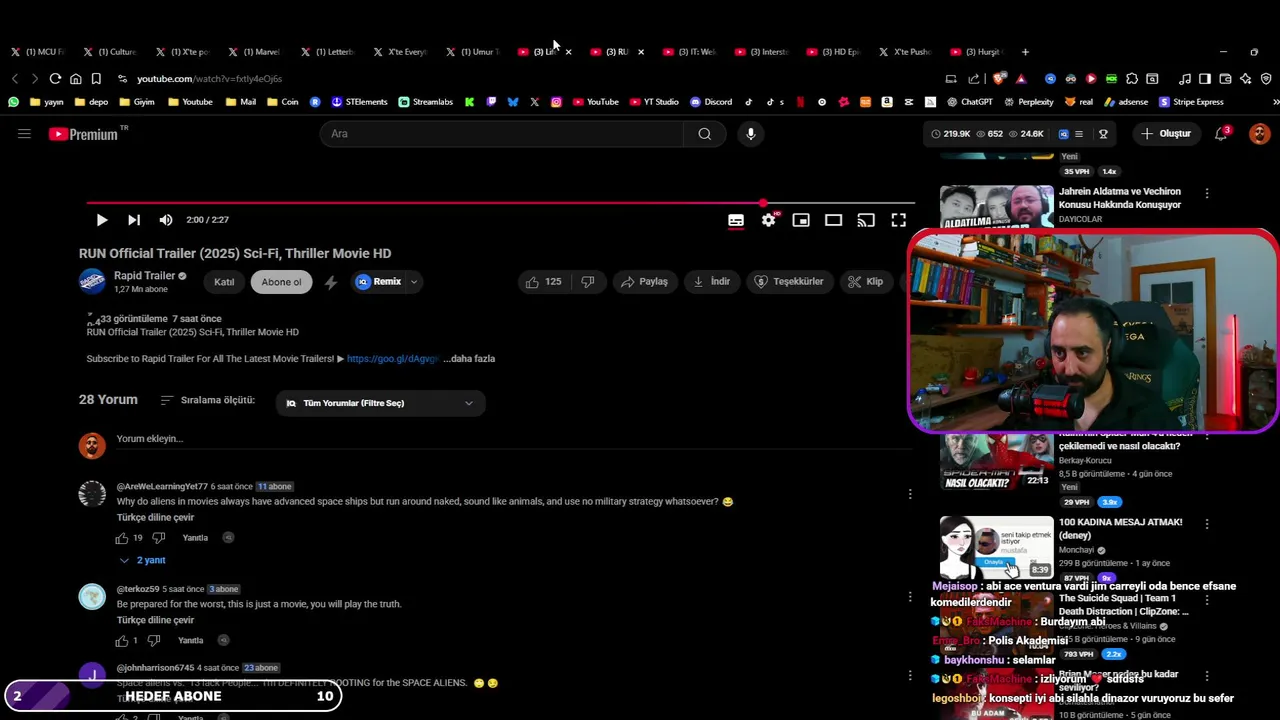
Task: Skip to the next video
Action: pyautogui.click(x=134, y=220)
